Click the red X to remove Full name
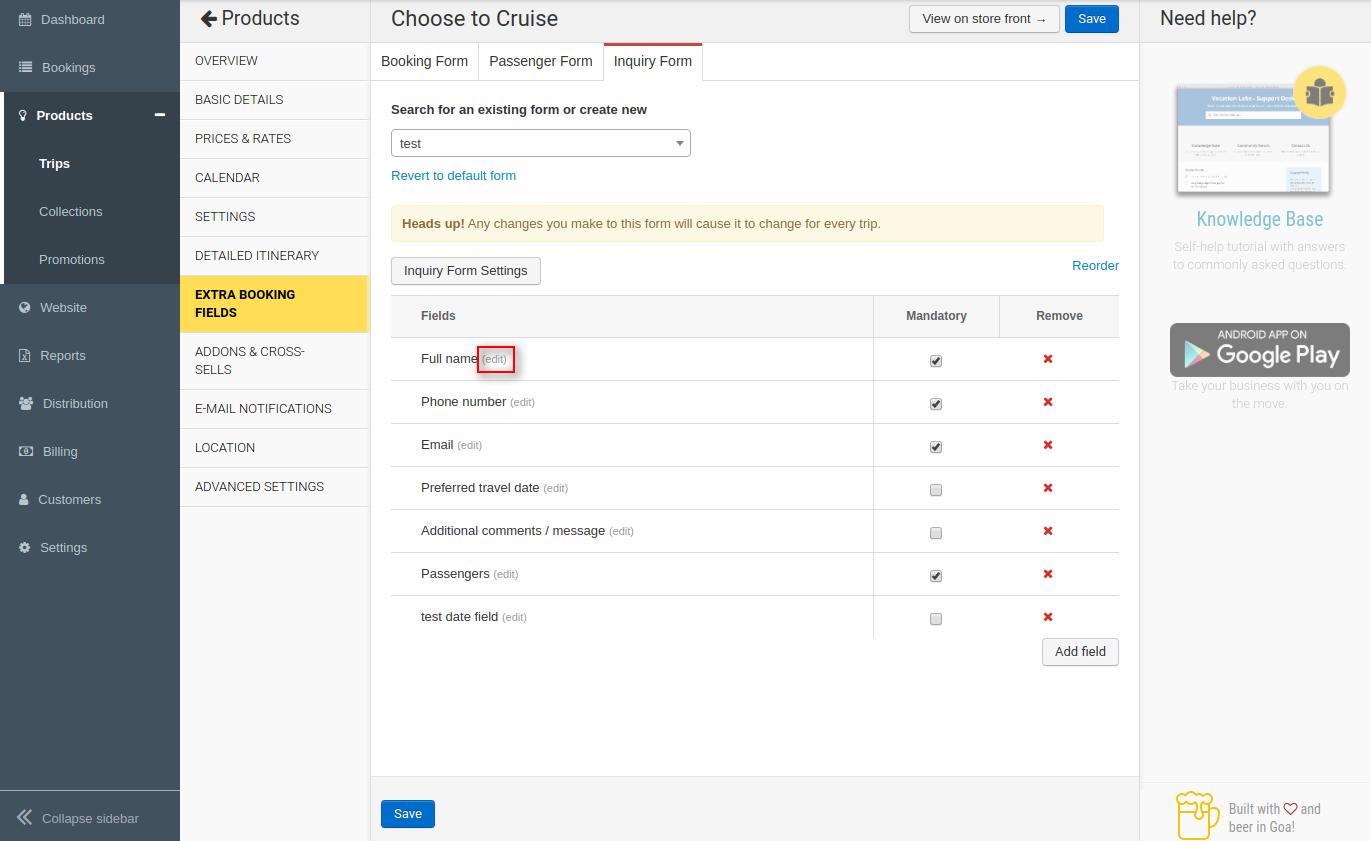1371x841 pixels. click(x=1048, y=359)
